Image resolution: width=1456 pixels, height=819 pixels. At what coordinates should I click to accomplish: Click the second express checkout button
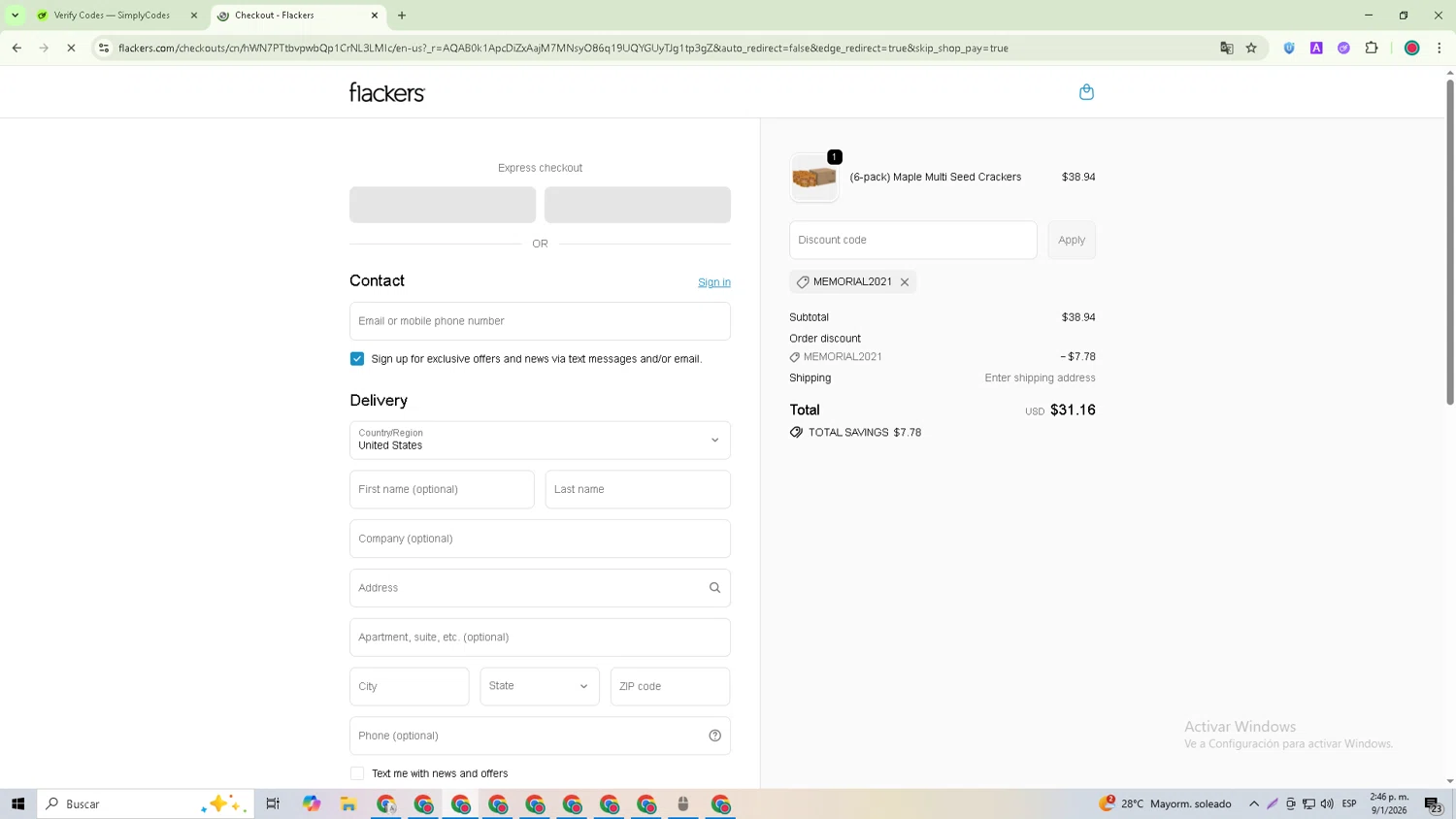(x=638, y=205)
